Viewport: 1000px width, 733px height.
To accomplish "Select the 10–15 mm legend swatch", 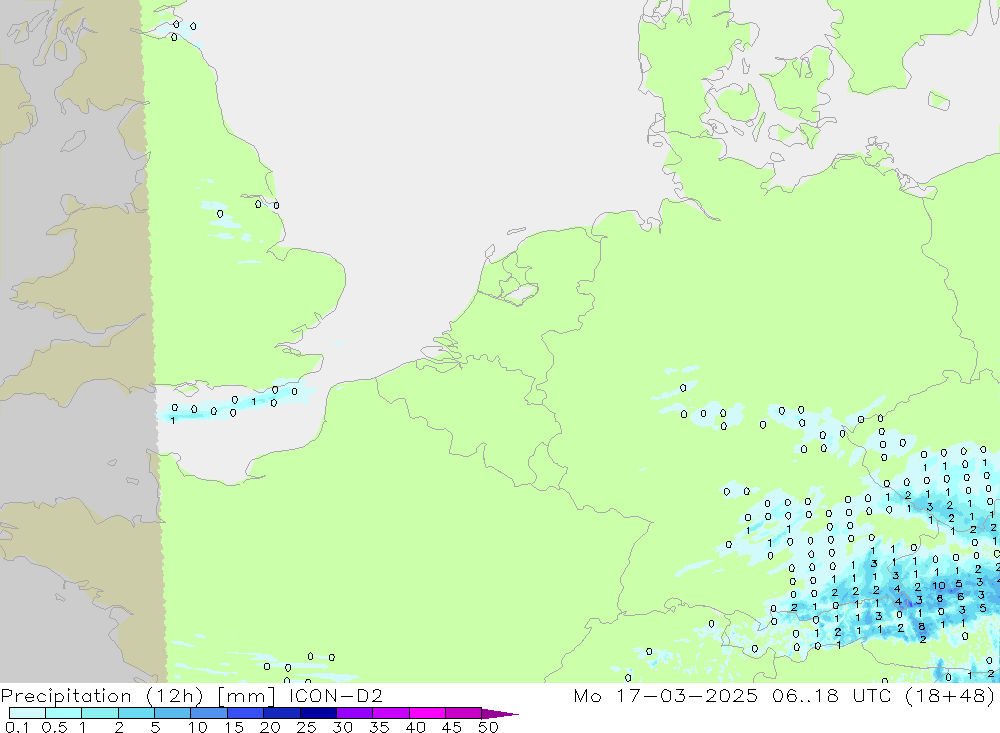I will [x=209, y=713].
